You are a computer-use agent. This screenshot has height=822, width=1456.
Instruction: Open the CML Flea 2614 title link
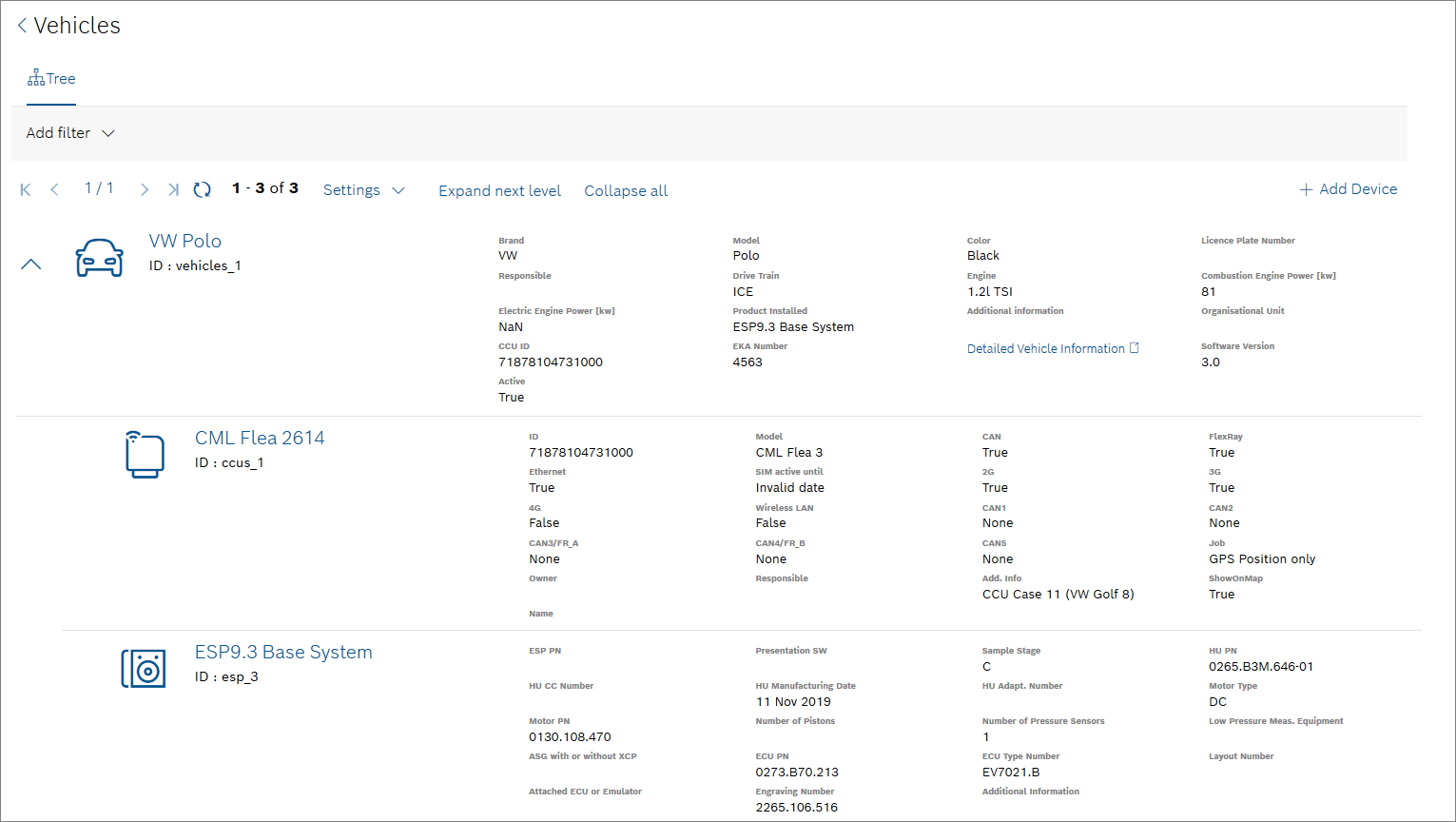point(260,438)
